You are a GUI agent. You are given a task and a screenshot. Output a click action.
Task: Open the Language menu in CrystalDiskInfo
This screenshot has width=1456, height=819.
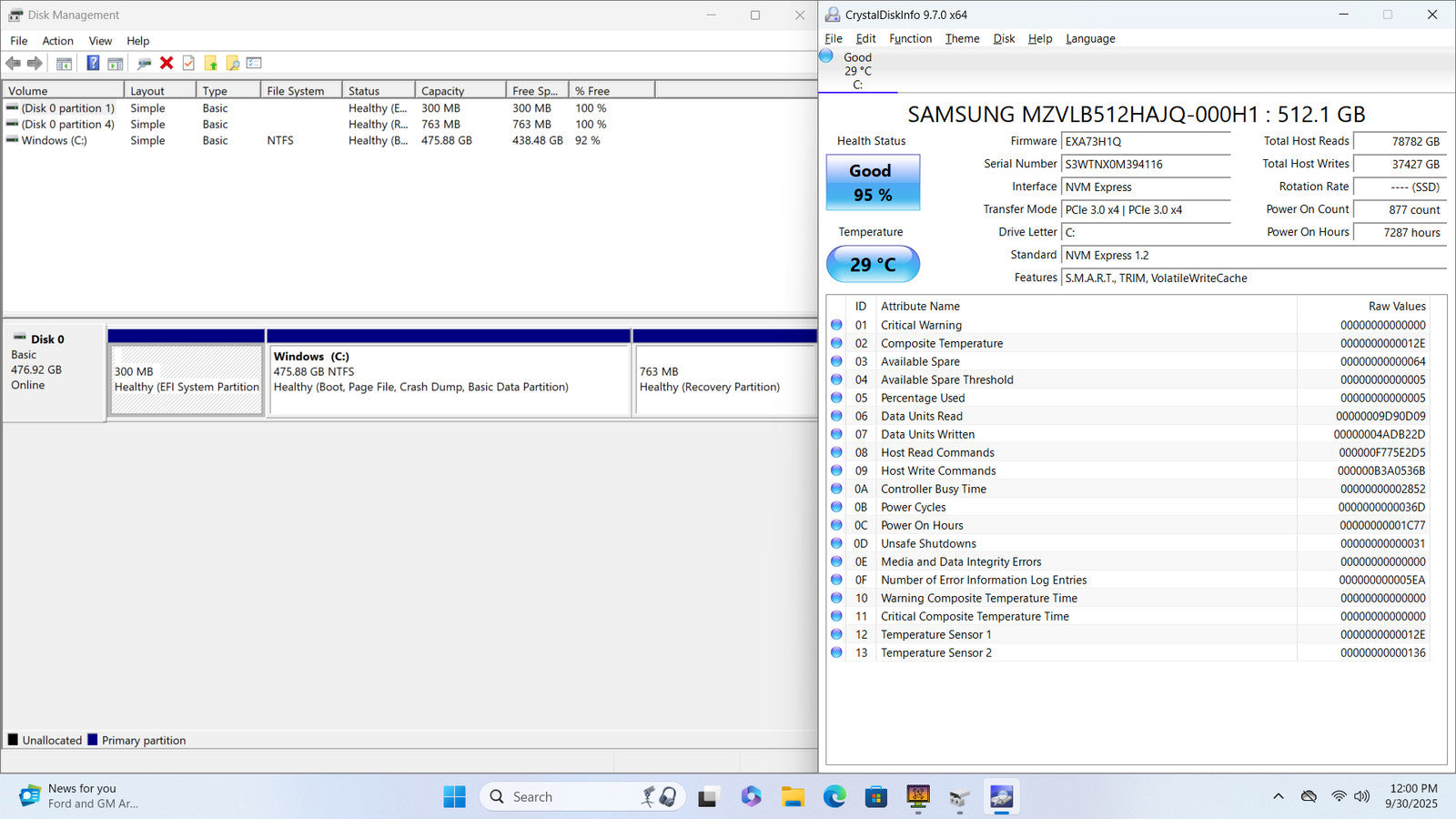click(x=1090, y=38)
